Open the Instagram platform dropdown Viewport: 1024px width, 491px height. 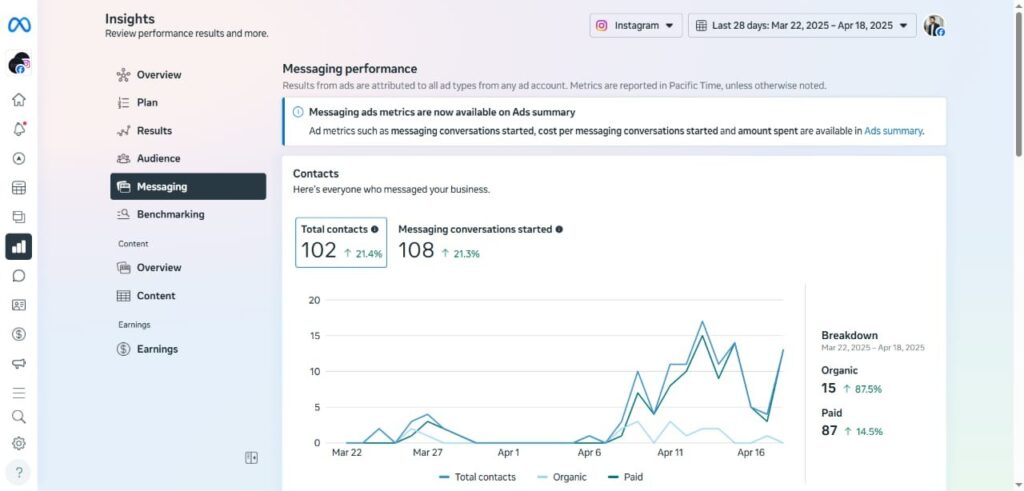point(635,25)
